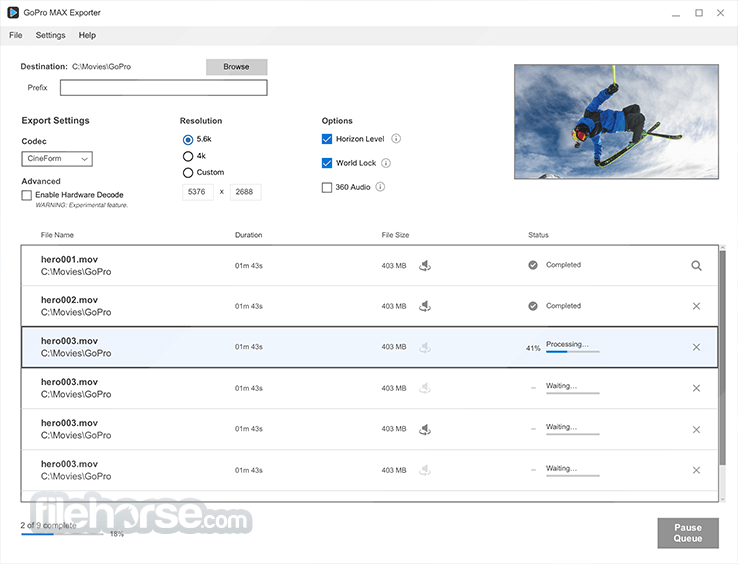Click overall 18% queue progress bar
This screenshot has width=738, height=564.
[x=62, y=533]
